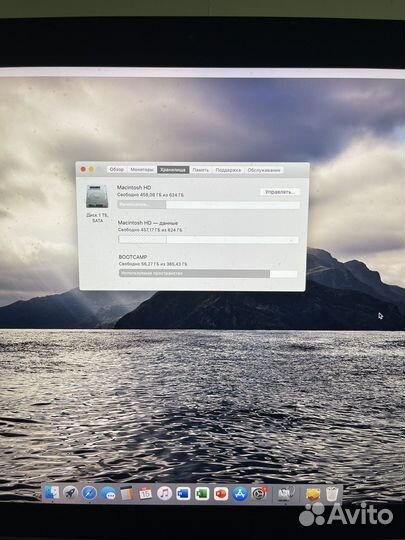Switch to the Поддержка tab

(x=228, y=170)
